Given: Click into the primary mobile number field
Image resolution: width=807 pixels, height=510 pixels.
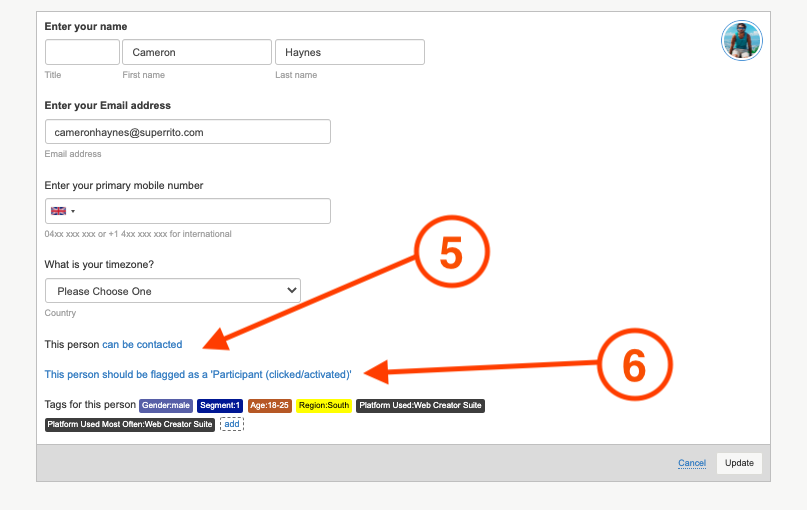Looking at the screenshot, I should coord(204,211).
